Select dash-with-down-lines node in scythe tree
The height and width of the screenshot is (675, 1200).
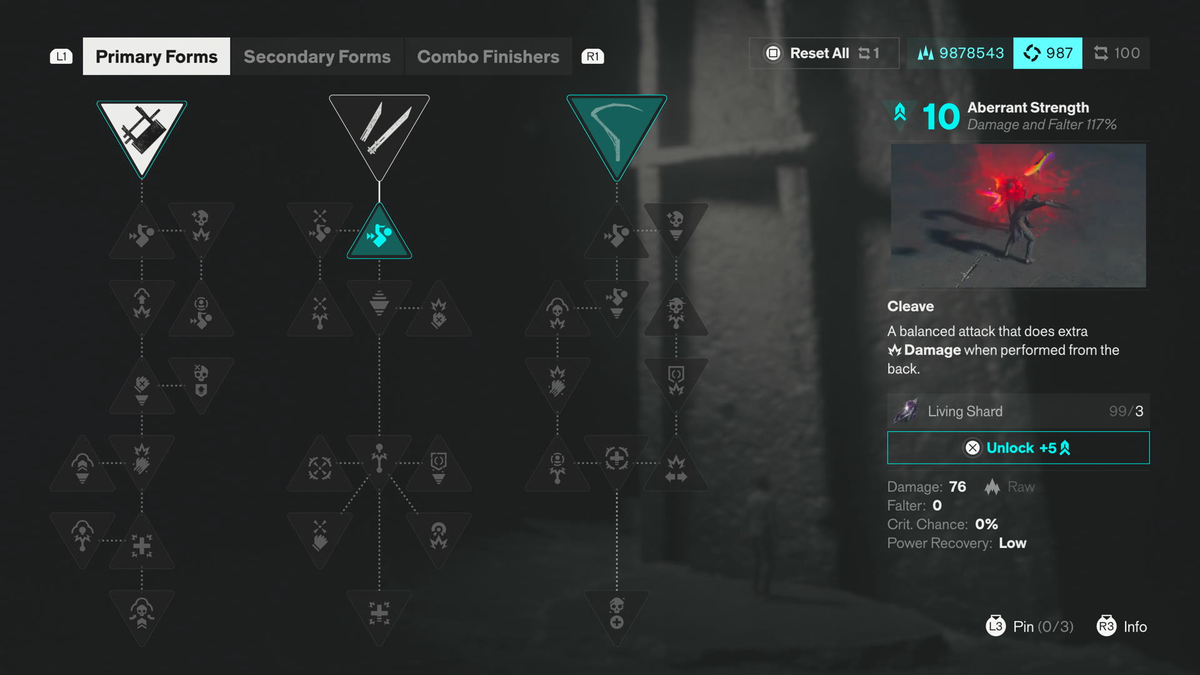616,302
